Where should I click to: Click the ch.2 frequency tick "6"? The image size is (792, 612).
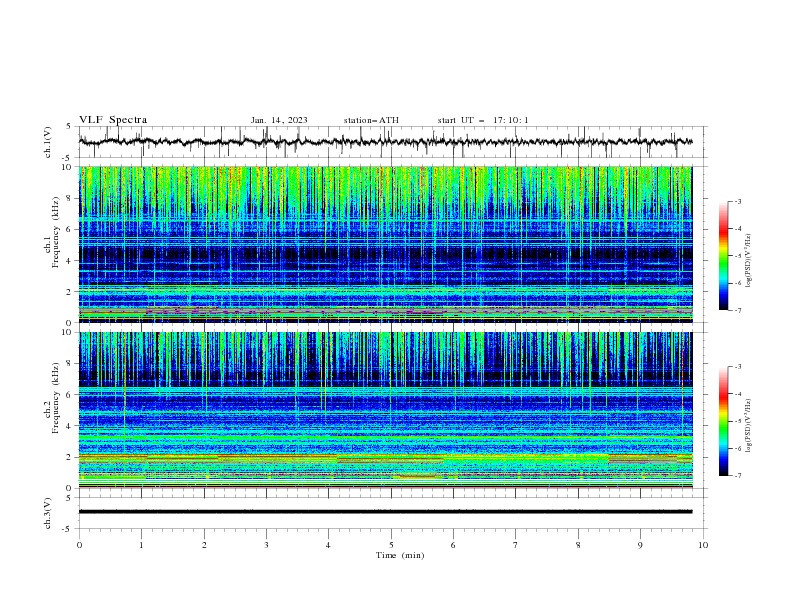[70, 395]
